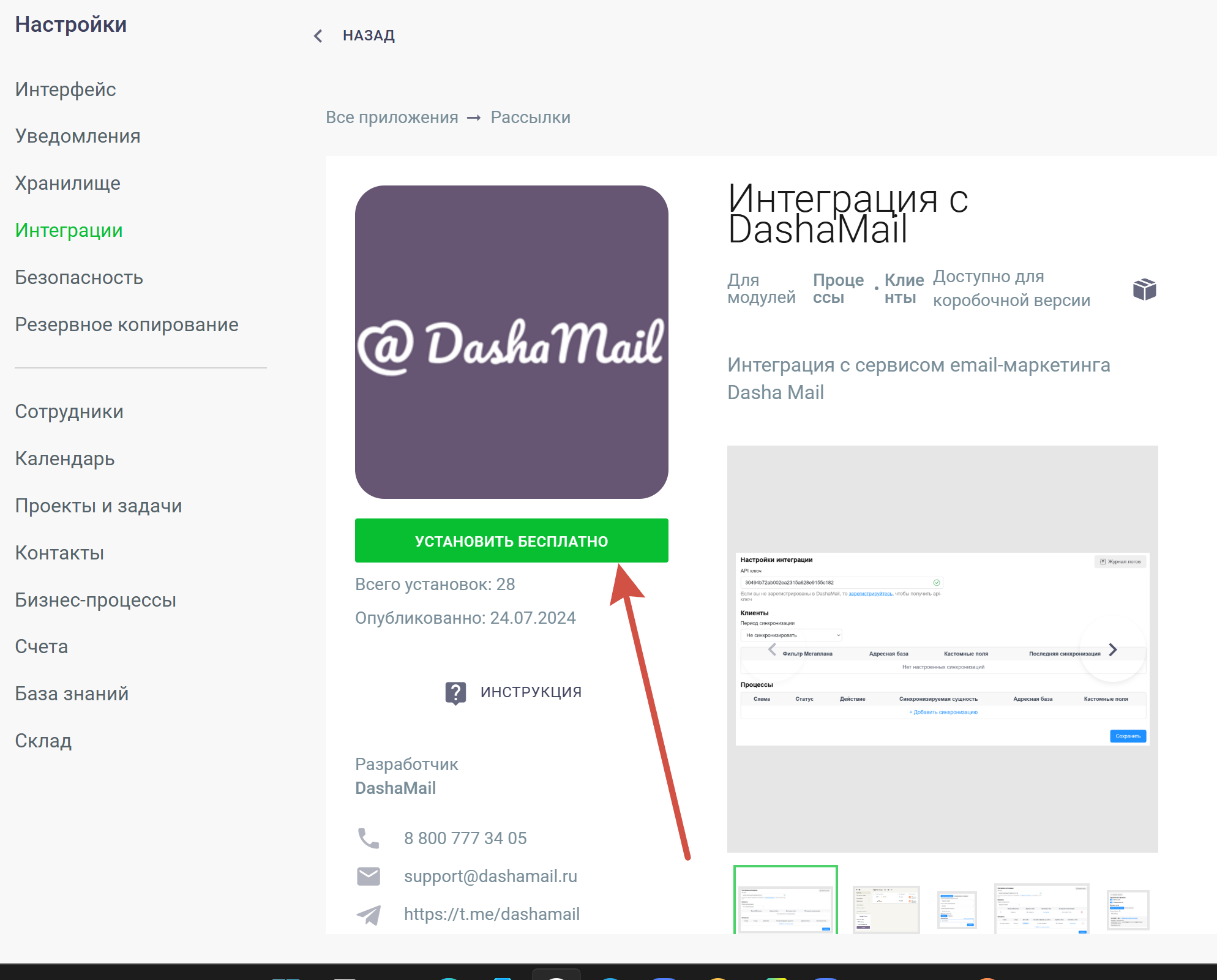Click the Клиенты tag label
This screenshot has width=1217, height=980.
coord(904,289)
